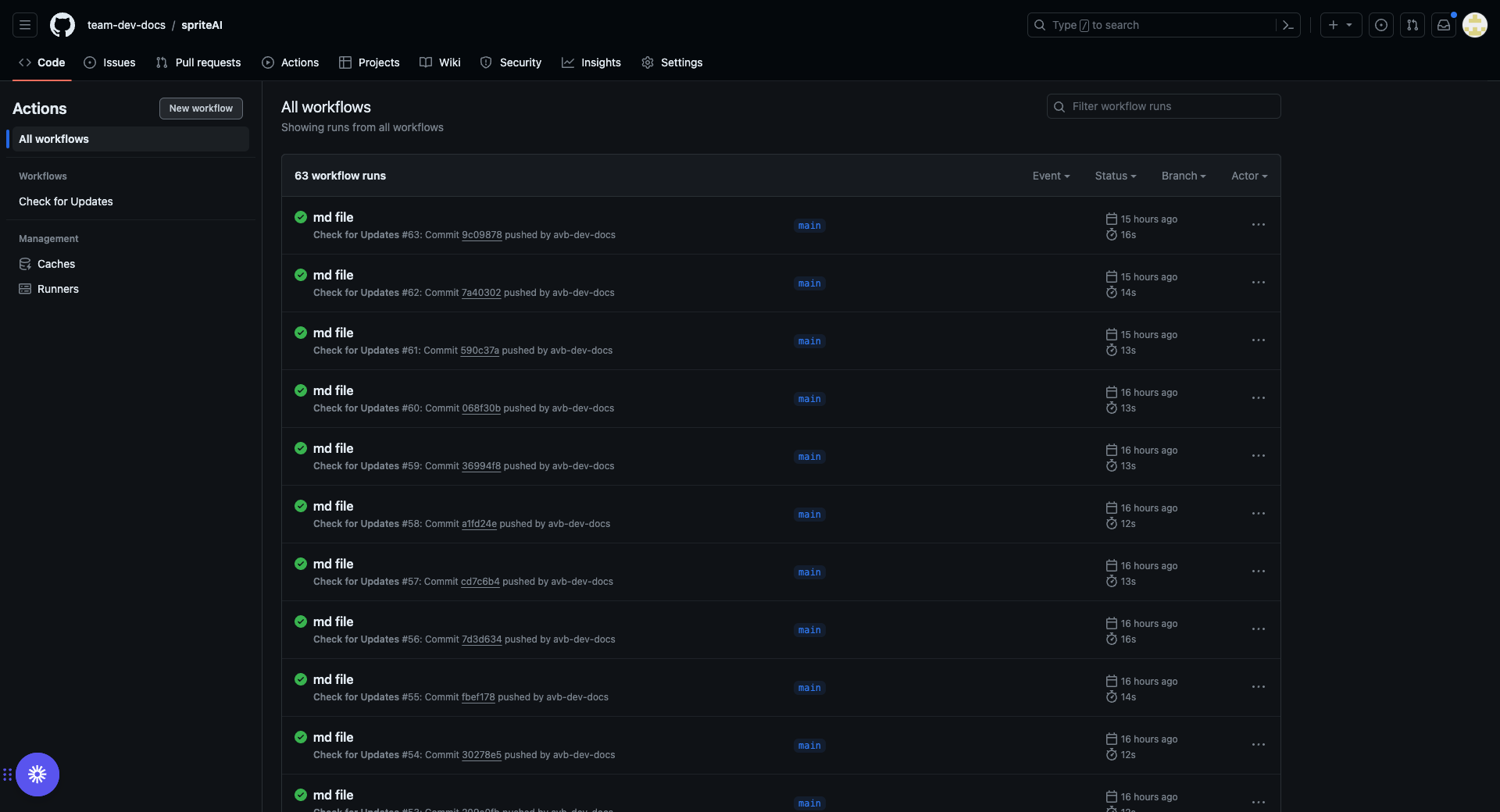
Task: Click the user profile avatar
Action: 1474,25
